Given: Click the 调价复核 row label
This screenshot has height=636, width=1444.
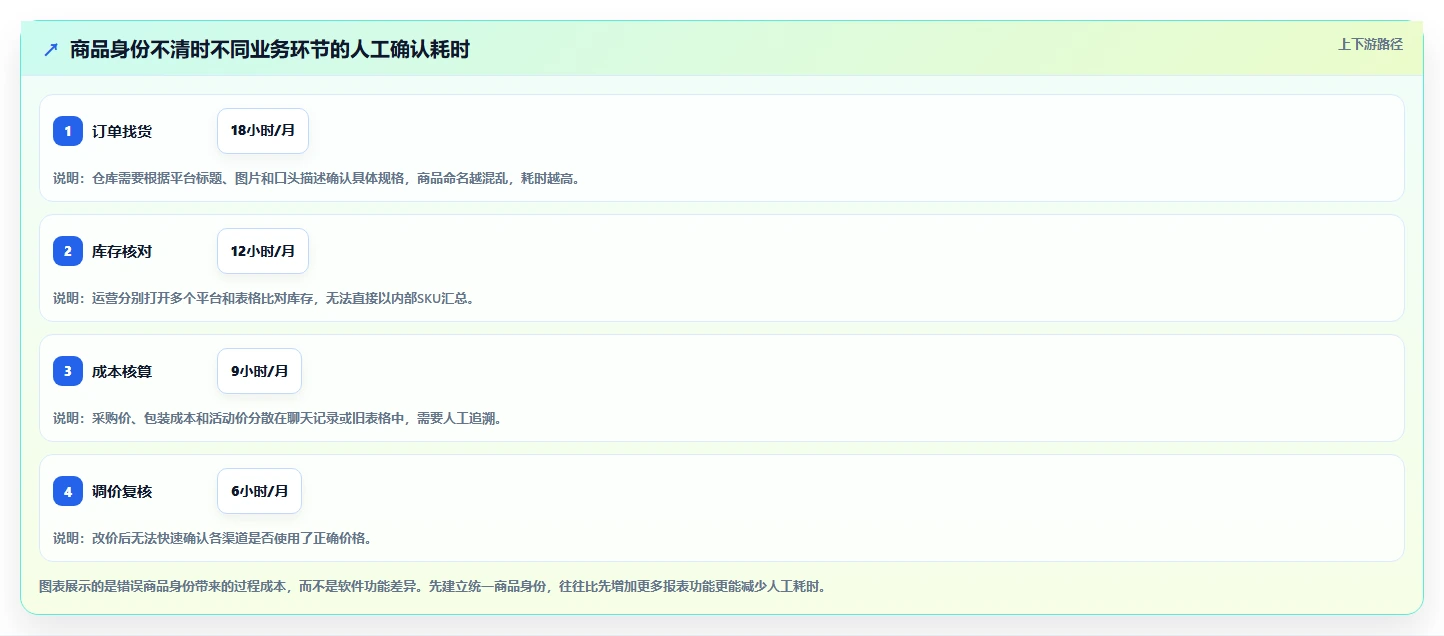Looking at the screenshot, I should (122, 491).
